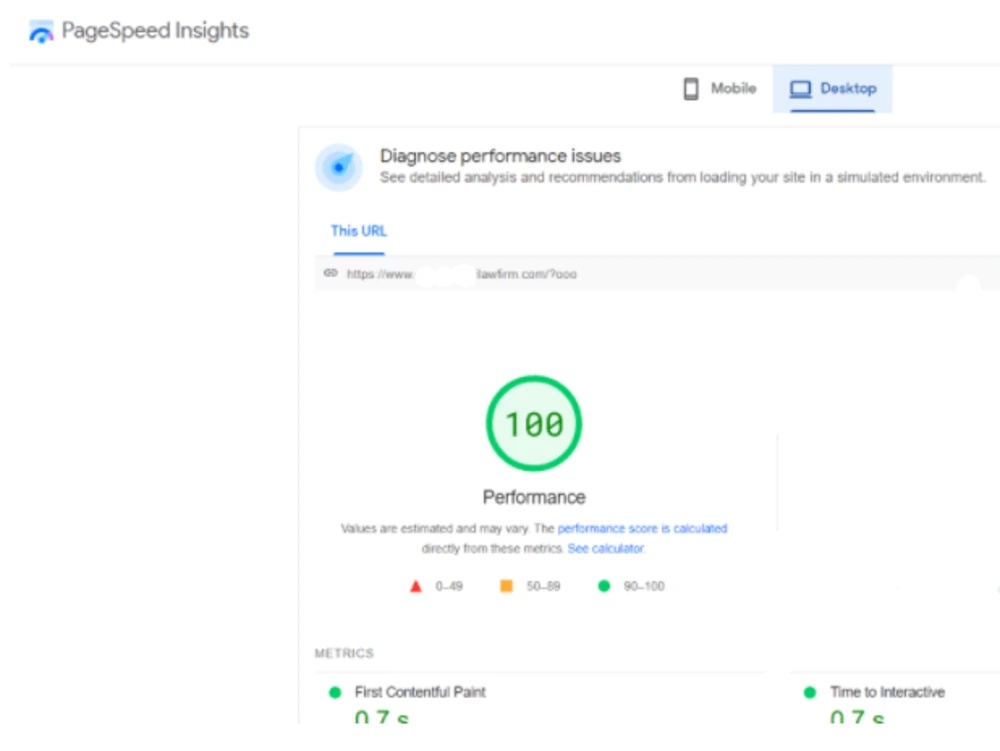Open the See calculator link
This screenshot has height=751, width=1000.
606,548
